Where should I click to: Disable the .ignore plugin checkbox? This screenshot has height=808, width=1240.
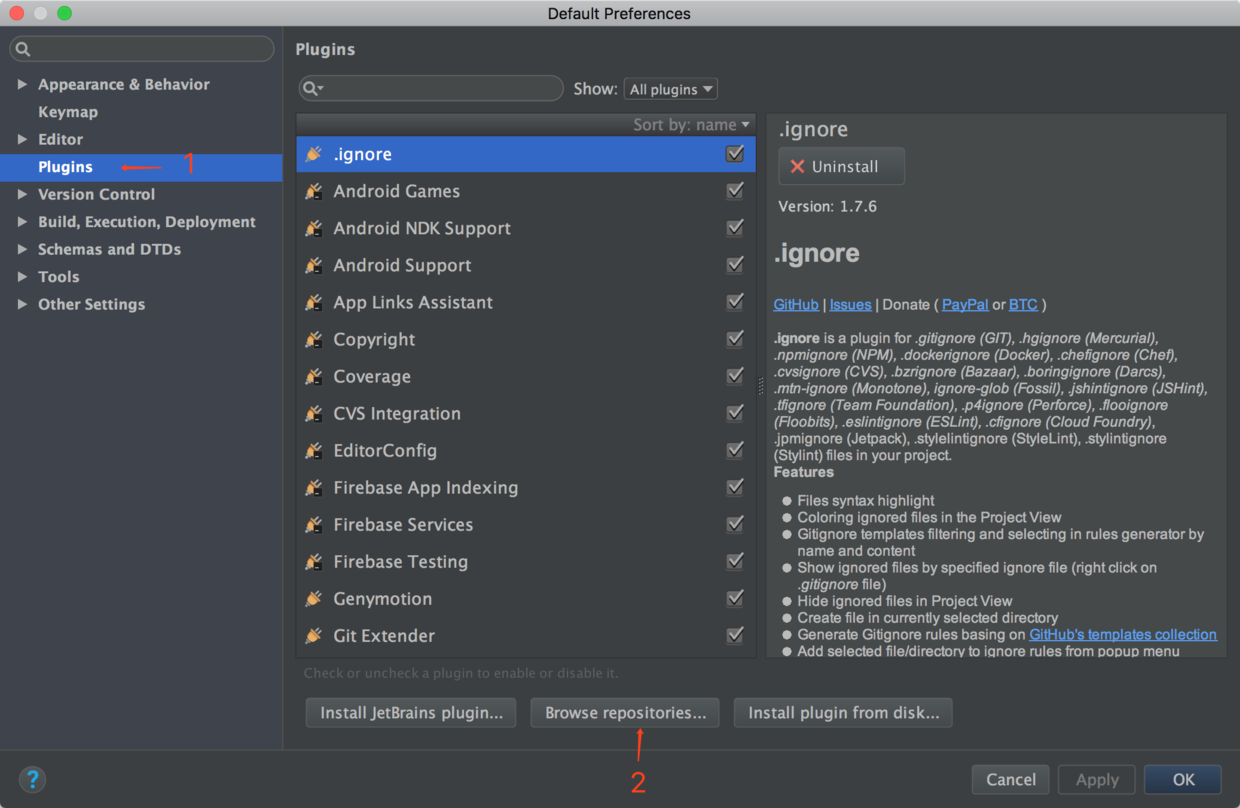tap(735, 153)
